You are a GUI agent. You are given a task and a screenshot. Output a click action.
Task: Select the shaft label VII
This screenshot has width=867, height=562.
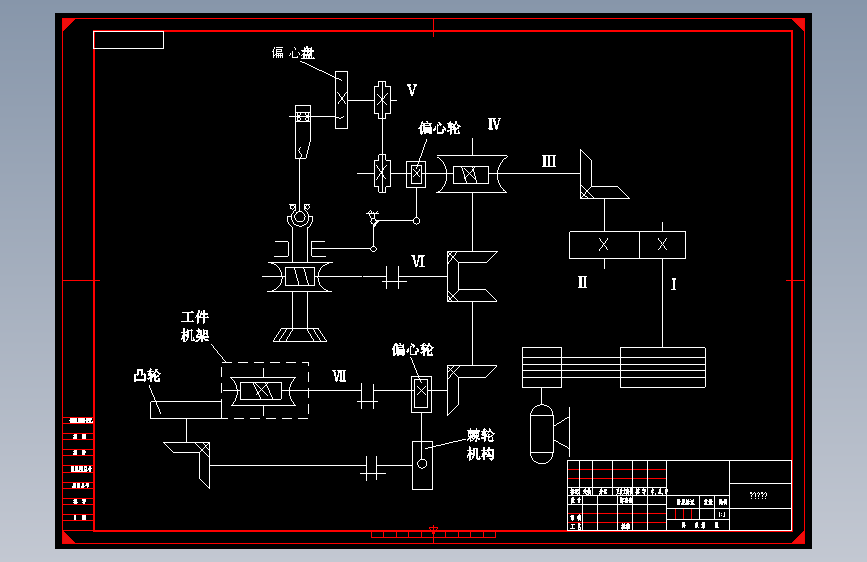340,376
